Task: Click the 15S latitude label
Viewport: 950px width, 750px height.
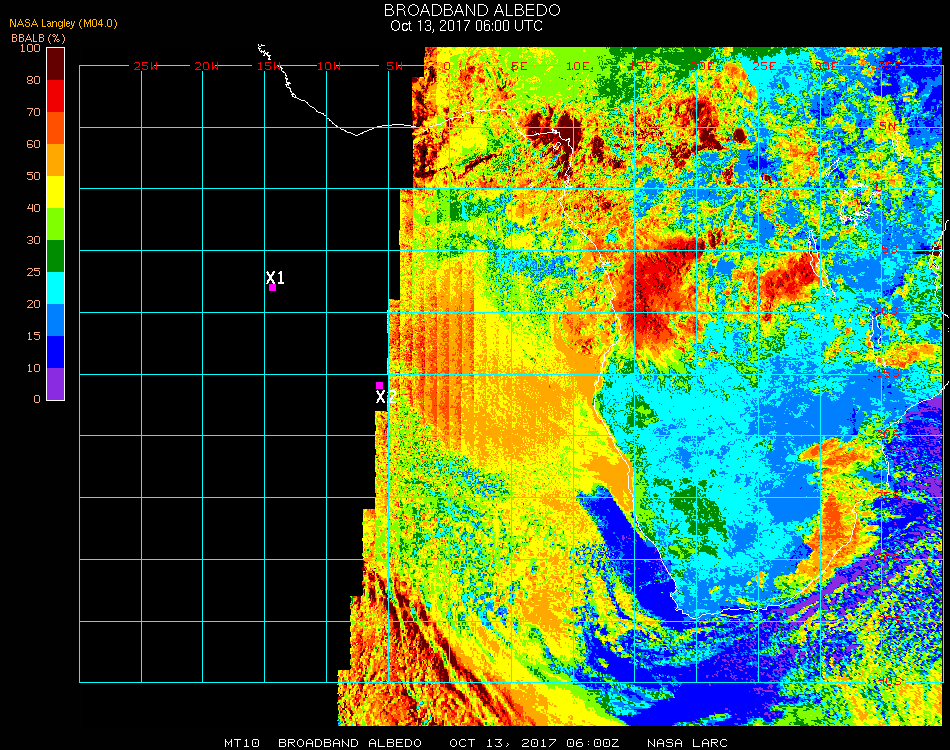Action: (888, 373)
